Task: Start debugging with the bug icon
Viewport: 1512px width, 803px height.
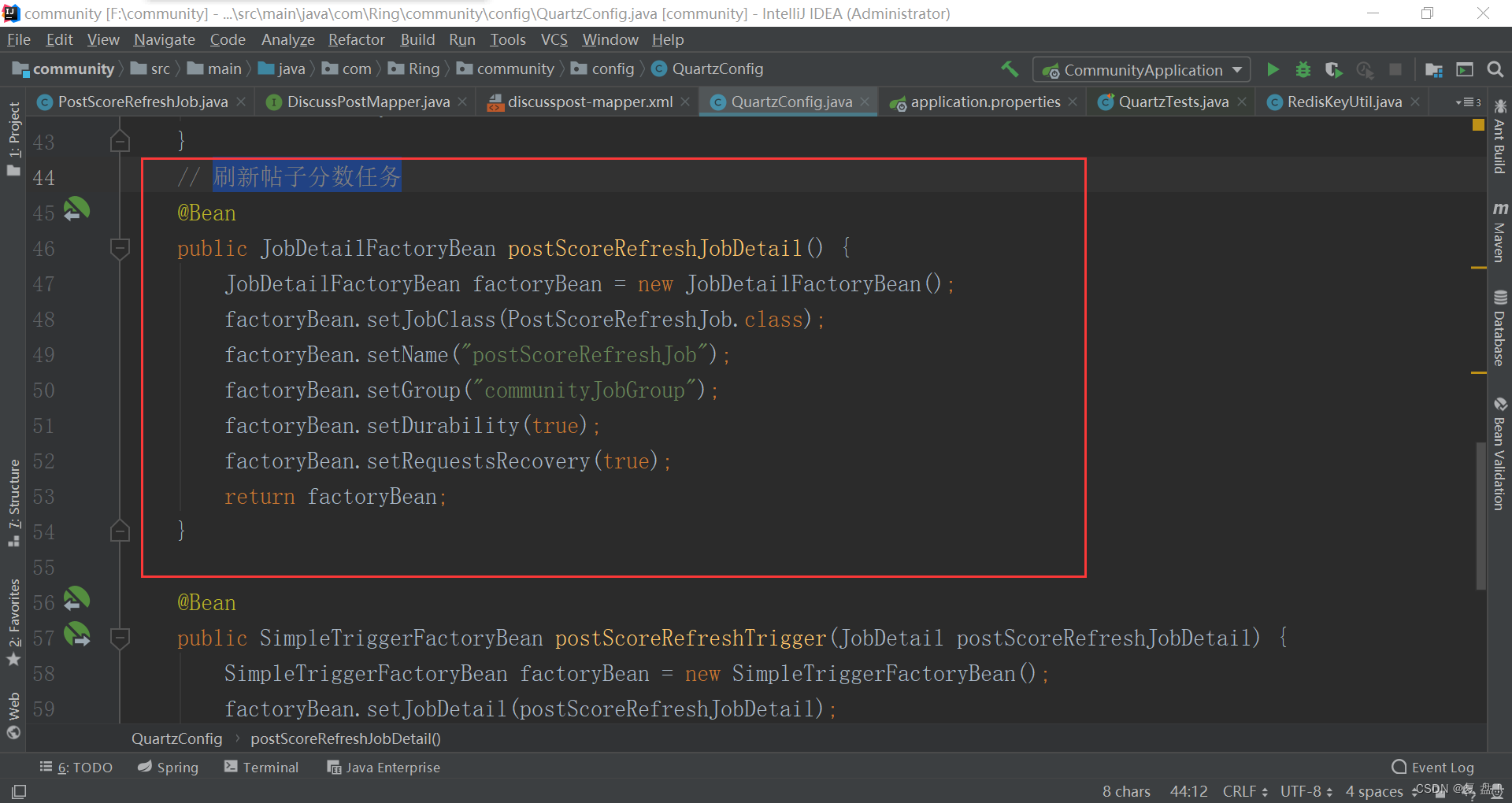Action: click(x=1303, y=69)
